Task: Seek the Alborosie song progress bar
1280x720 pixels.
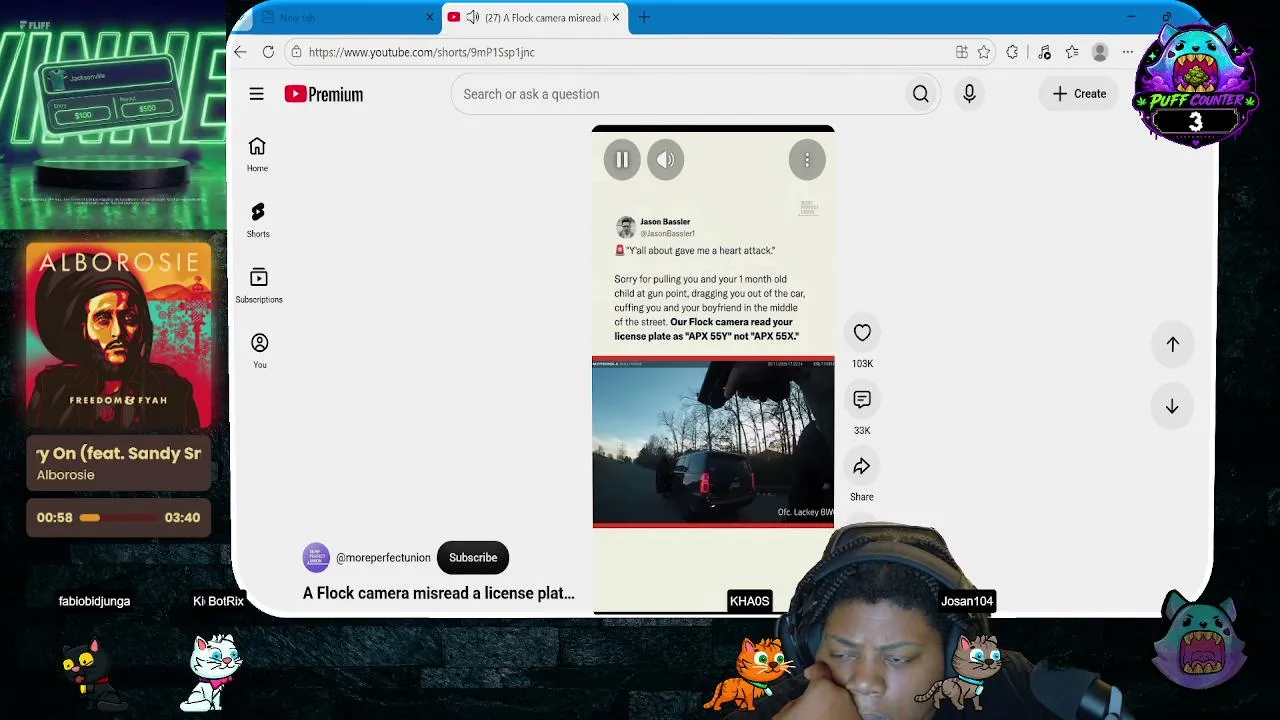Action: click(x=119, y=518)
